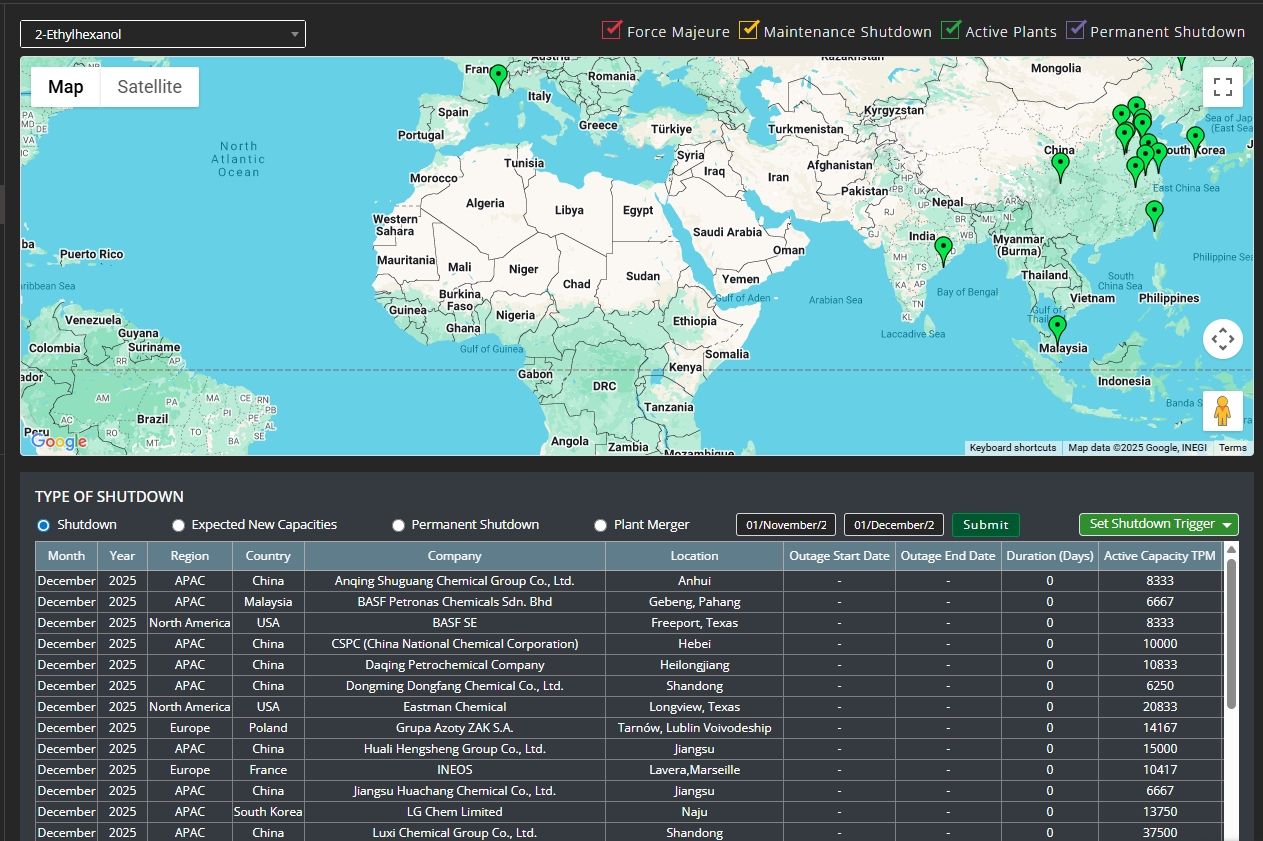Viewport: 1263px width, 841px height.
Task: Click the 01/December end date field
Action: (x=894, y=525)
